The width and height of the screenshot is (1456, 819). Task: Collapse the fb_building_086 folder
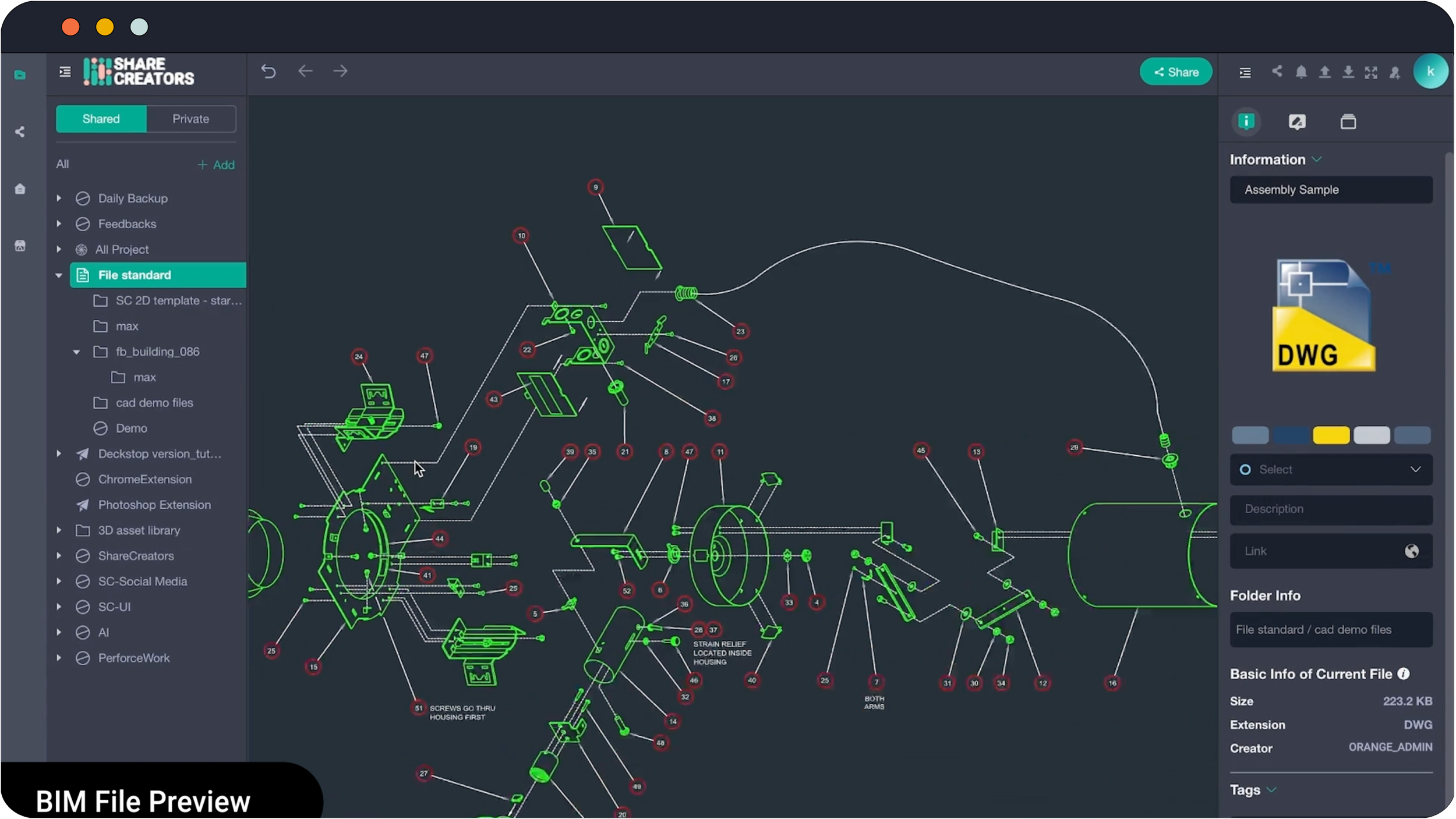(x=76, y=352)
